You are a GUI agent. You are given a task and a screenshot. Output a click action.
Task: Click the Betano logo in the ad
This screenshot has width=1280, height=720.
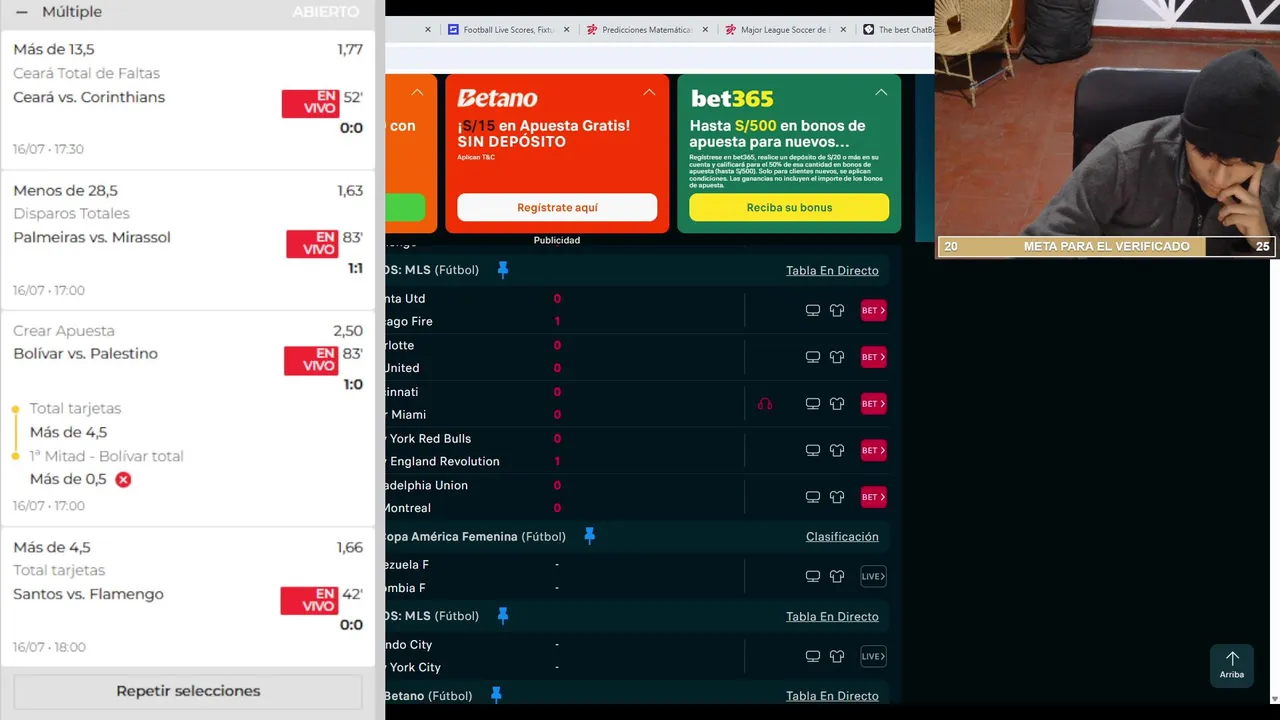click(x=497, y=98)
